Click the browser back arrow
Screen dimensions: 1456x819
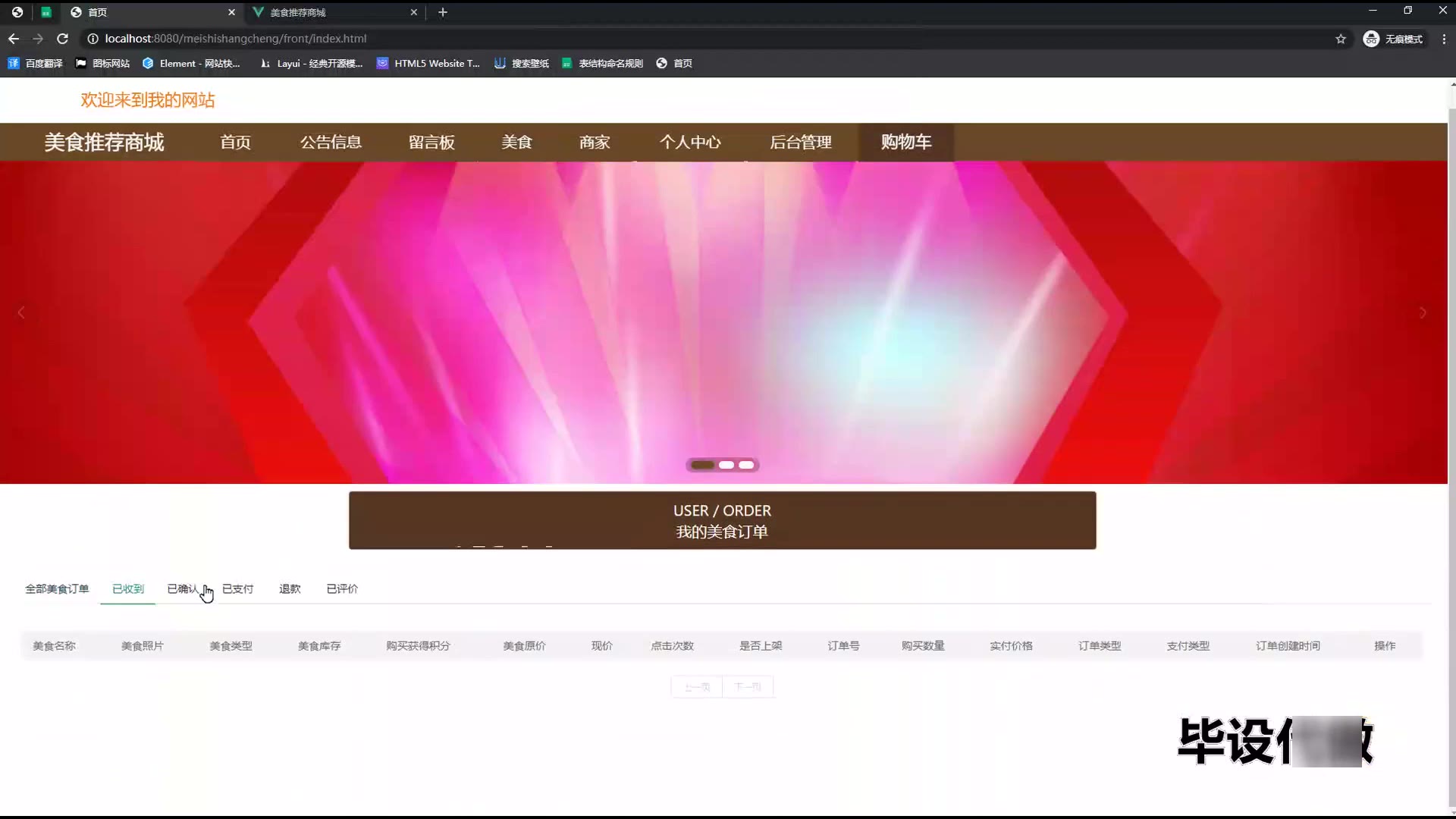click(x=14, y=39)
